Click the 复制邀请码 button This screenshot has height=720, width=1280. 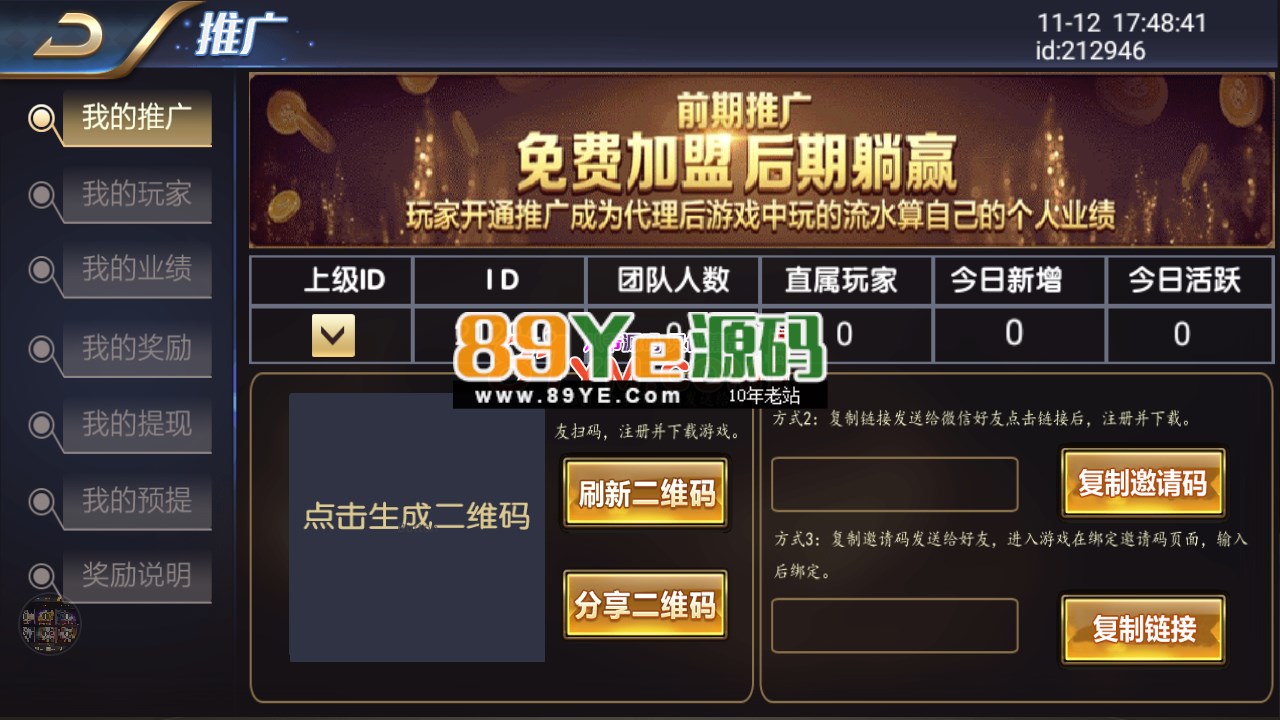pos(1143,483)
